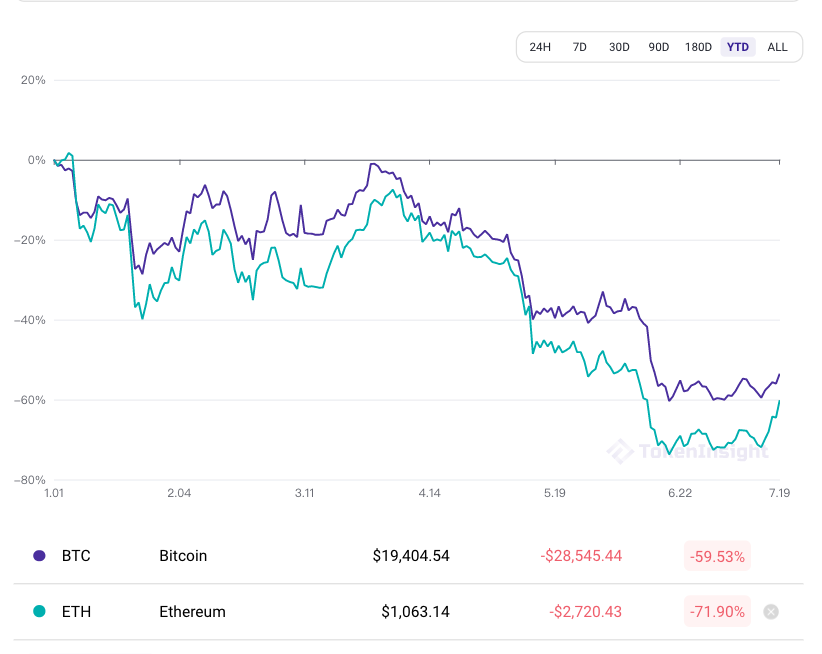The width and height of the screenshot is (822, 654).
Task: Click the 20% y-axis label
Action: (x=33, y=80)
